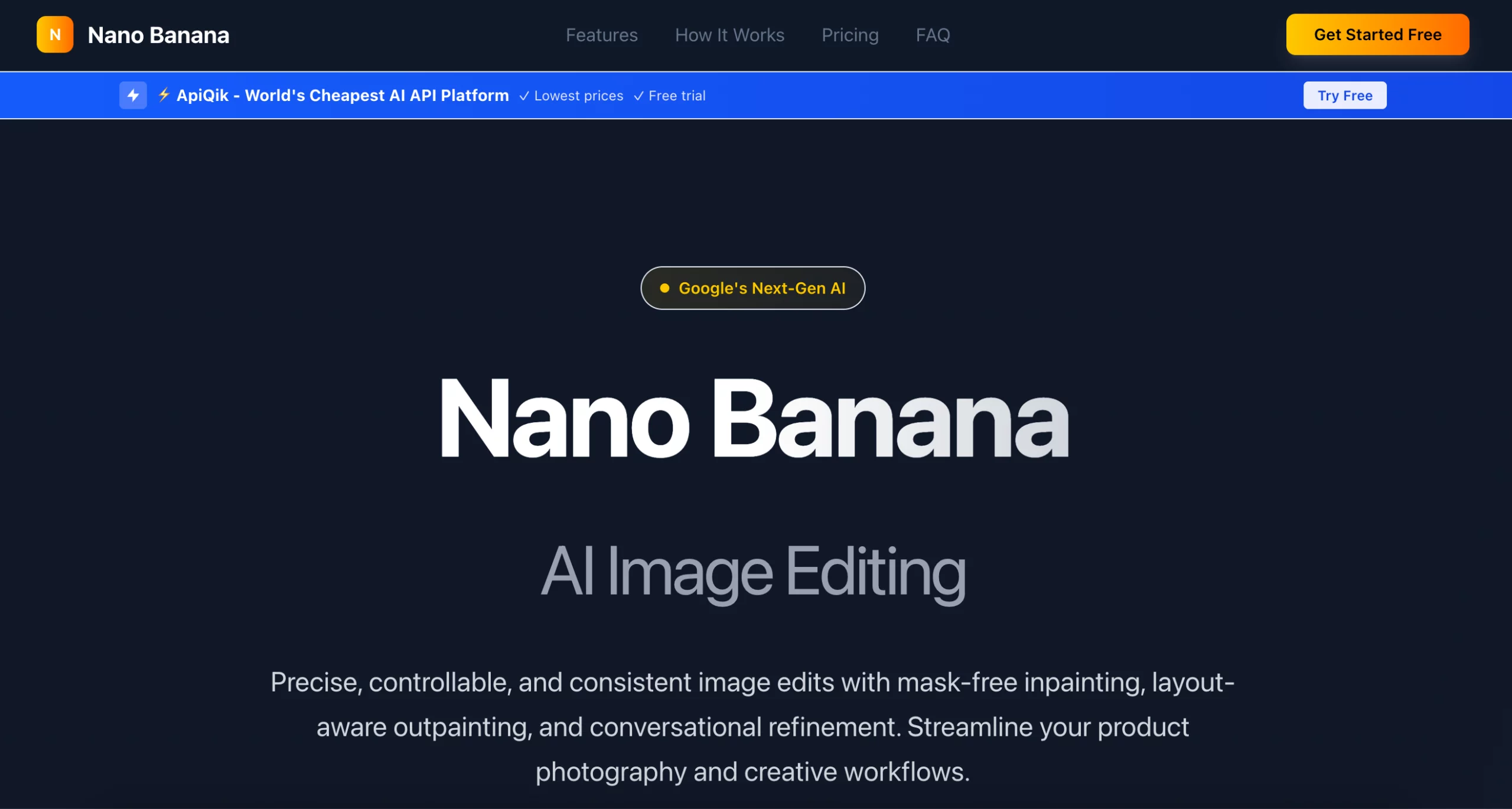Screen dimensions: 1512x809
Task: Click the Lowest prices checkmark icon
Action: [524, 96]
